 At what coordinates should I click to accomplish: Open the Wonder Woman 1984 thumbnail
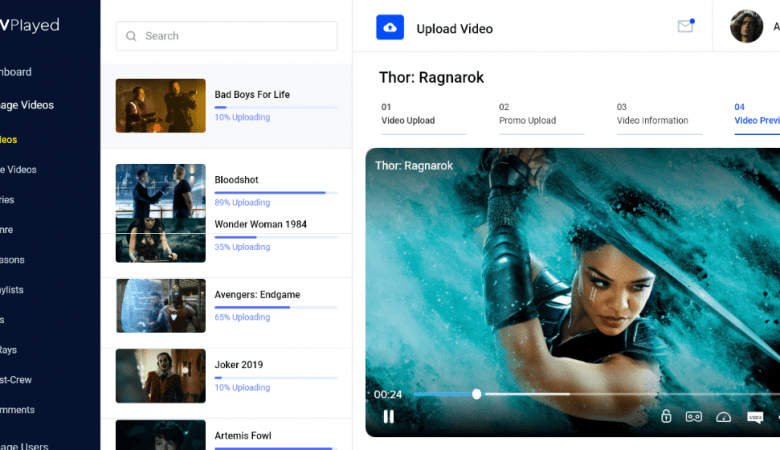pyautogui.click(x=161, y=240)
